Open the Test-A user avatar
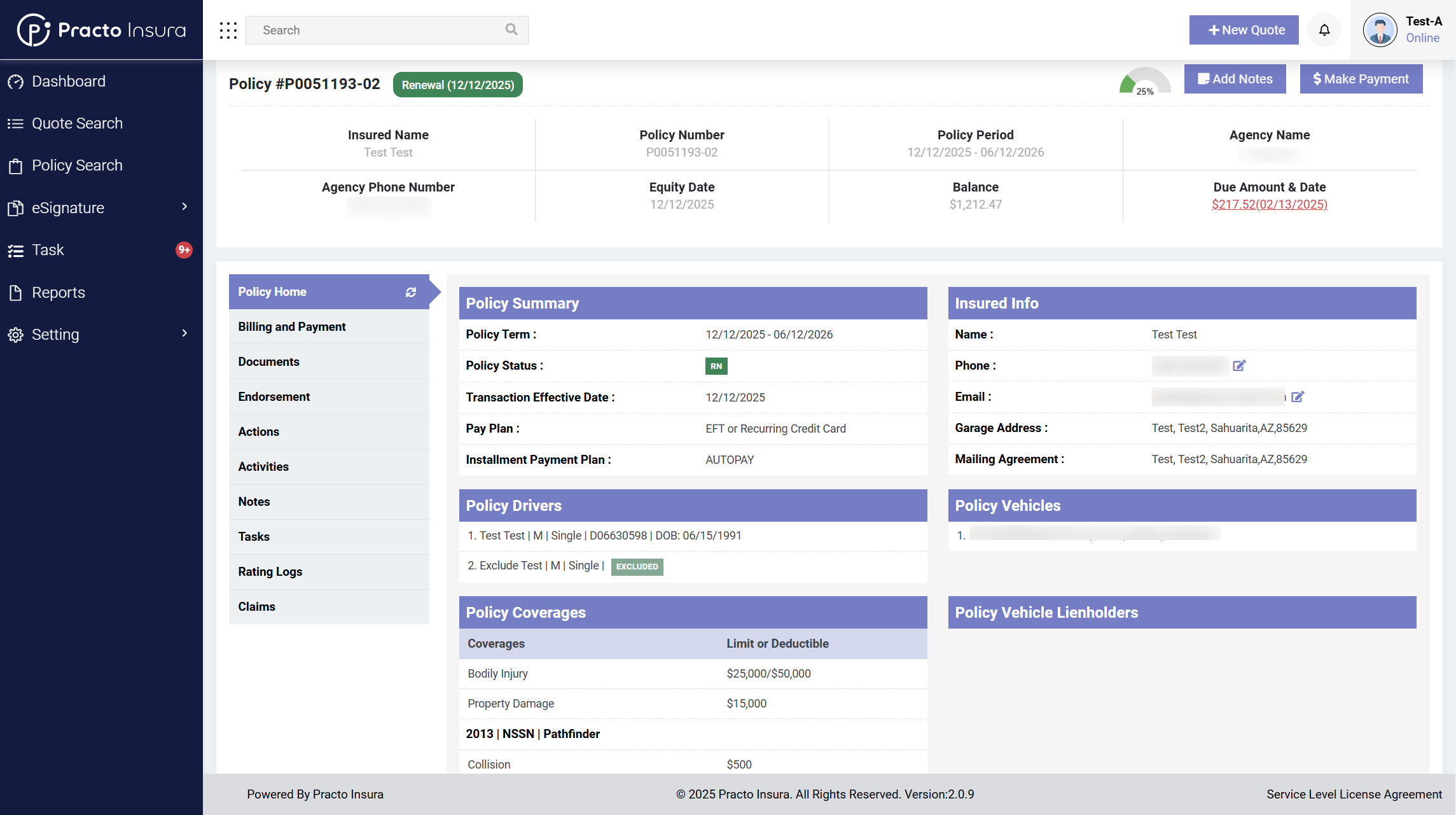This screenshot has width=1456, height=815. (x=1380, y=30)
